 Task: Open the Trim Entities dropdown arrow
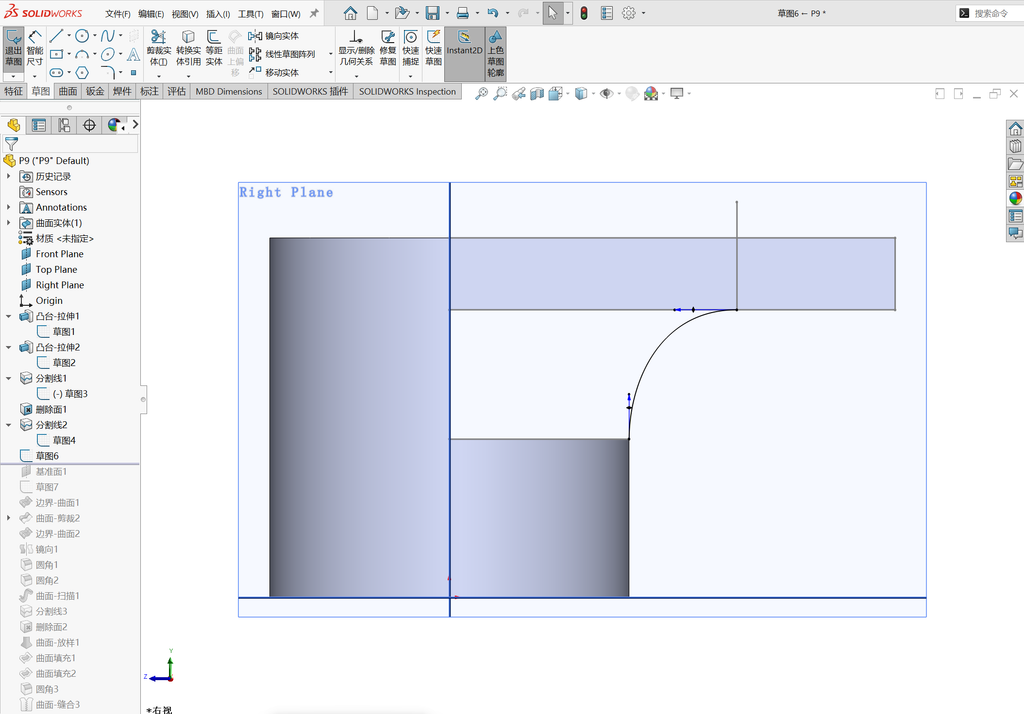point(159,76)
